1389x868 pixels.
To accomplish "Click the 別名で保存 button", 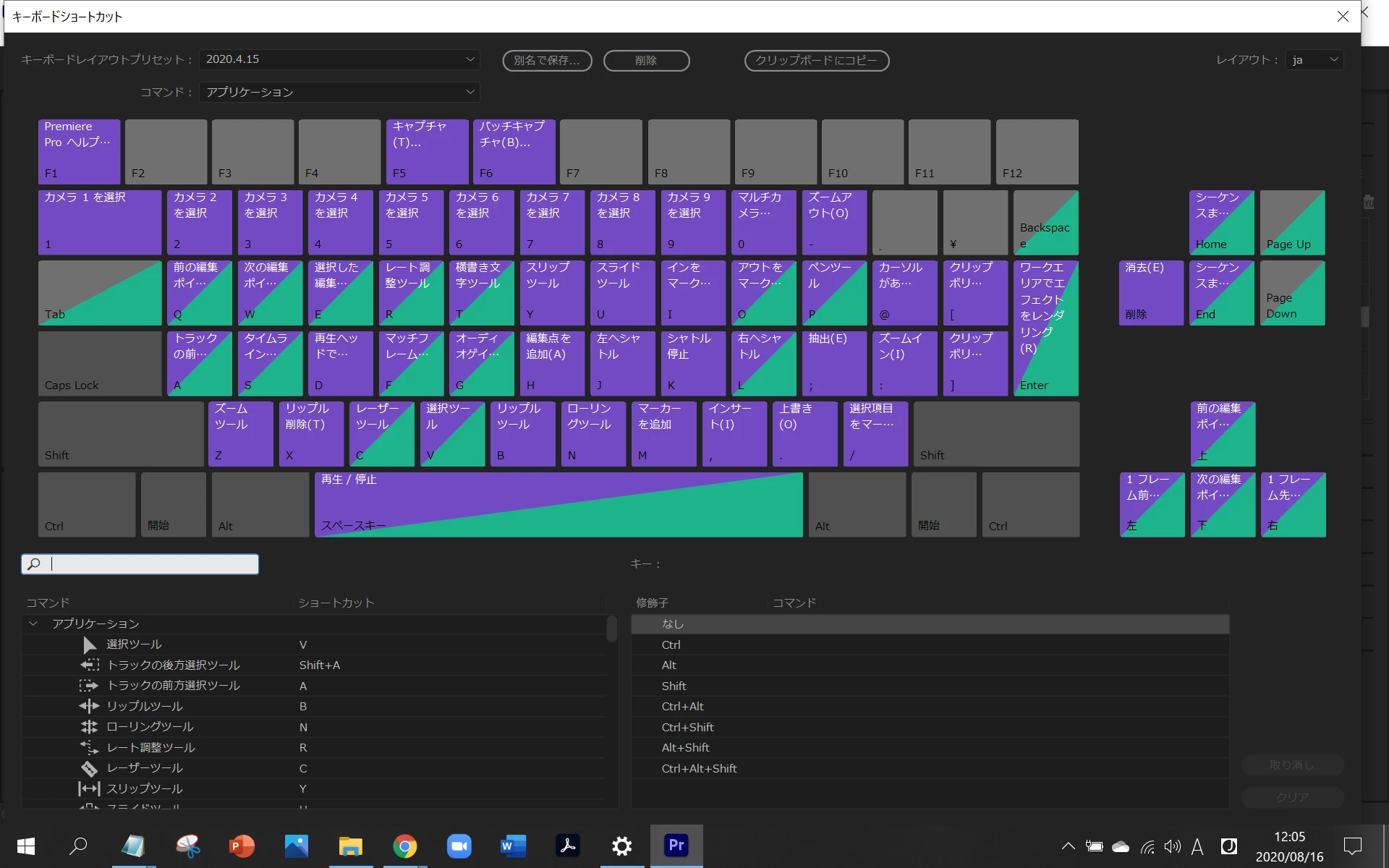I will coord(547,61).
